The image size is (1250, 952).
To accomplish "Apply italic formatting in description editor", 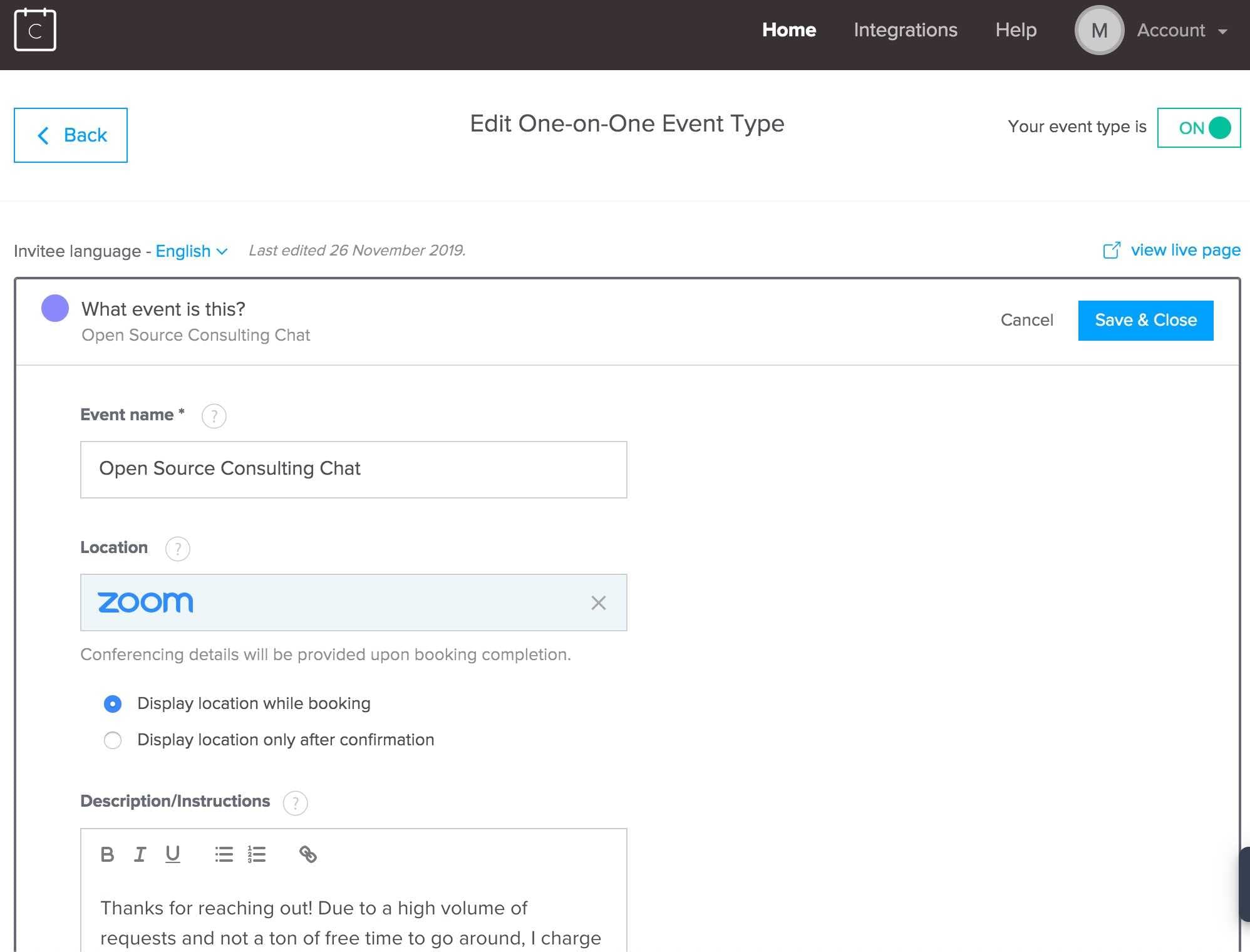I will click(140, 854).
